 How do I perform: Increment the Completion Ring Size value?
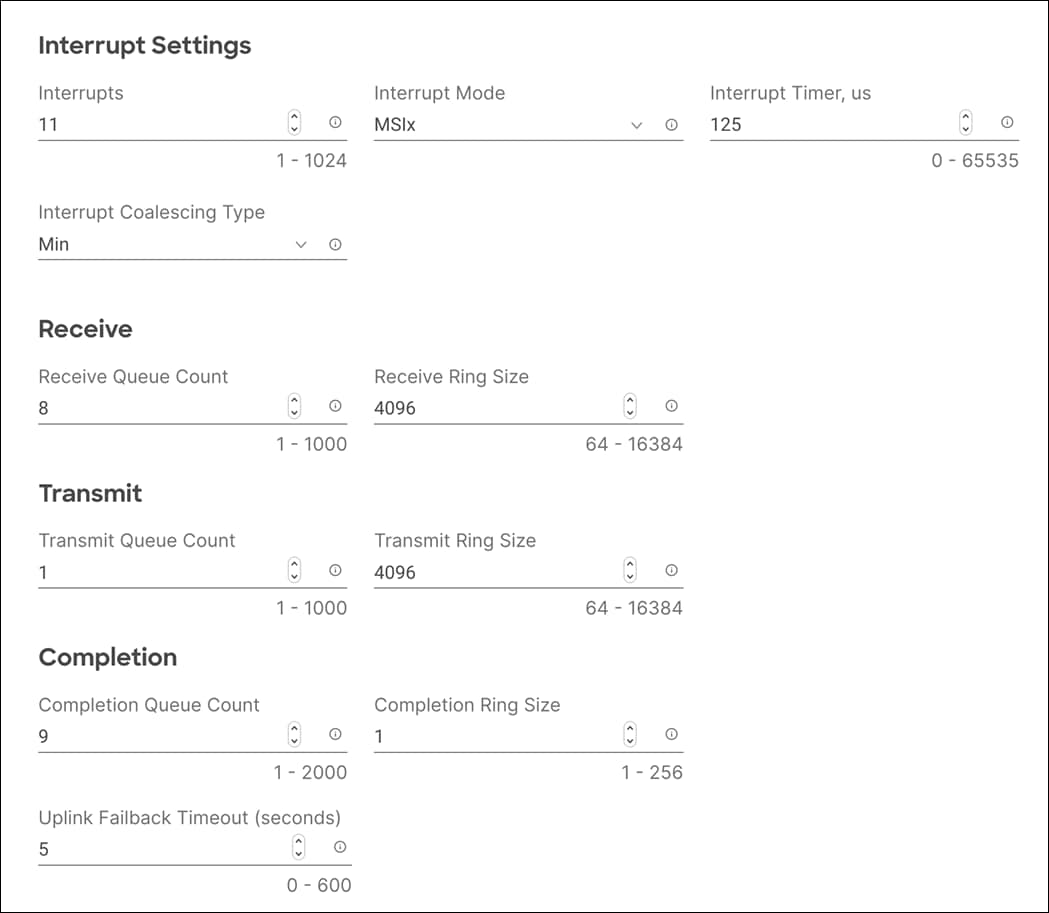(629, 729)
